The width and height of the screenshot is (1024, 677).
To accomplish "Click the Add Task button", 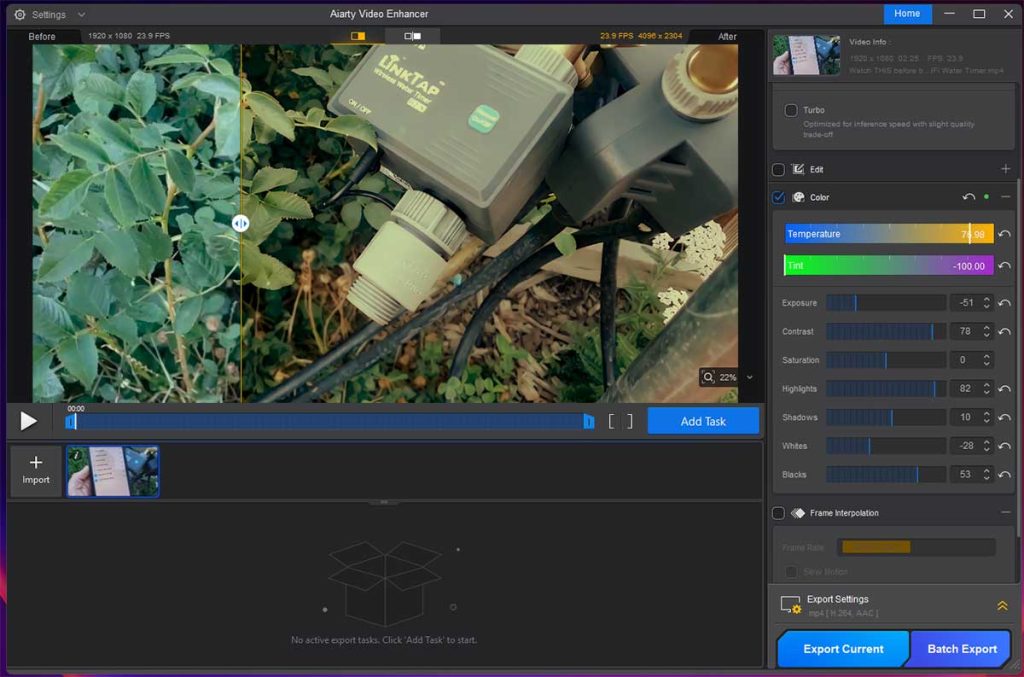I will [x=703, y=421].
